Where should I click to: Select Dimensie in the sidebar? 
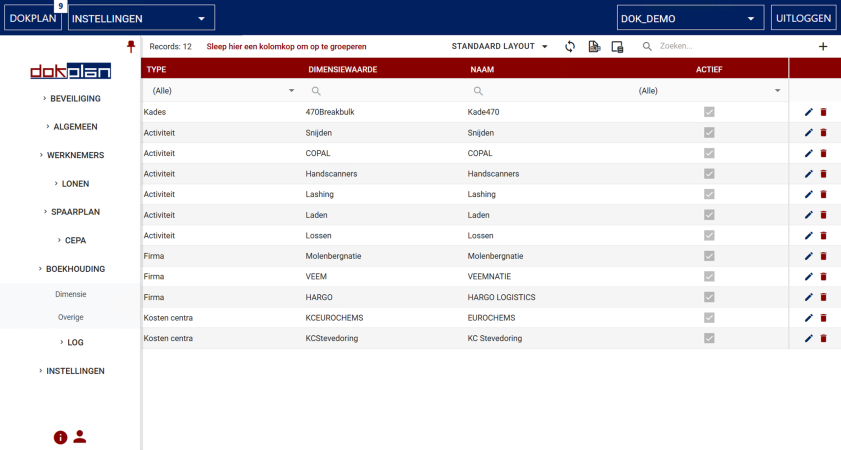(70, 295)
